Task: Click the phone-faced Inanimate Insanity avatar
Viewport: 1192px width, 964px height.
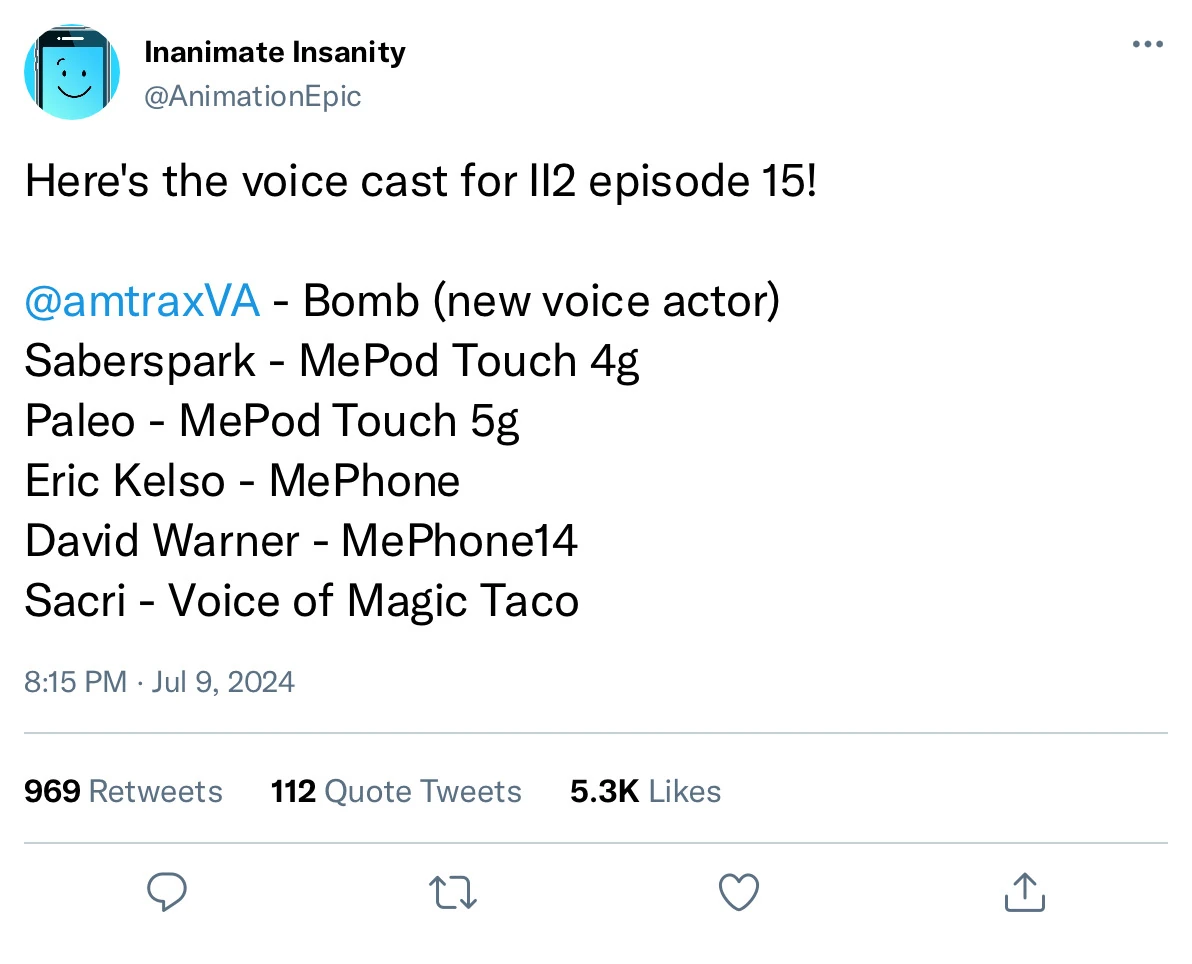Action: pos(72,71)
